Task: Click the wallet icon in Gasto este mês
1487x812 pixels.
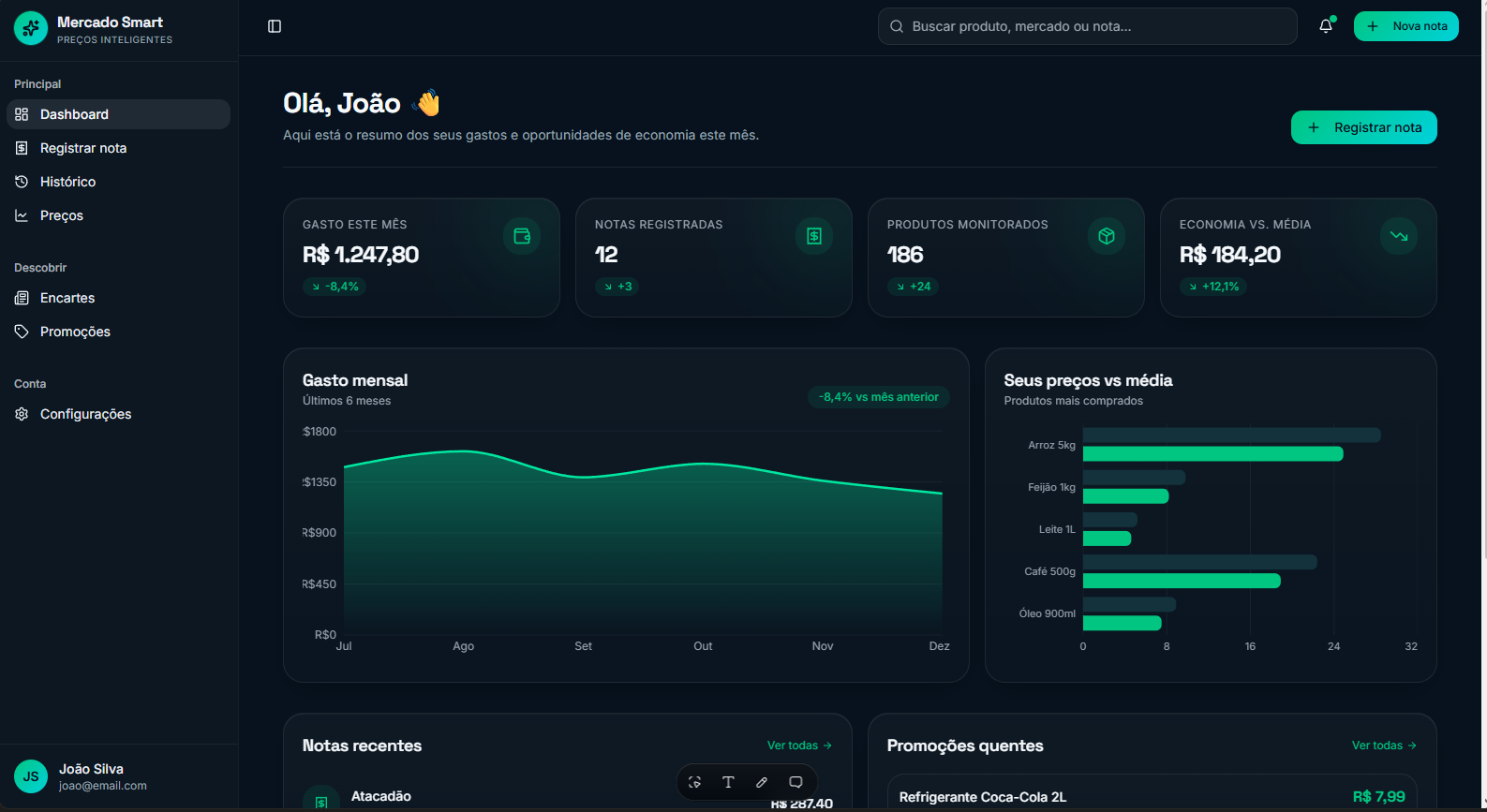Action: (x=522, y=236)
